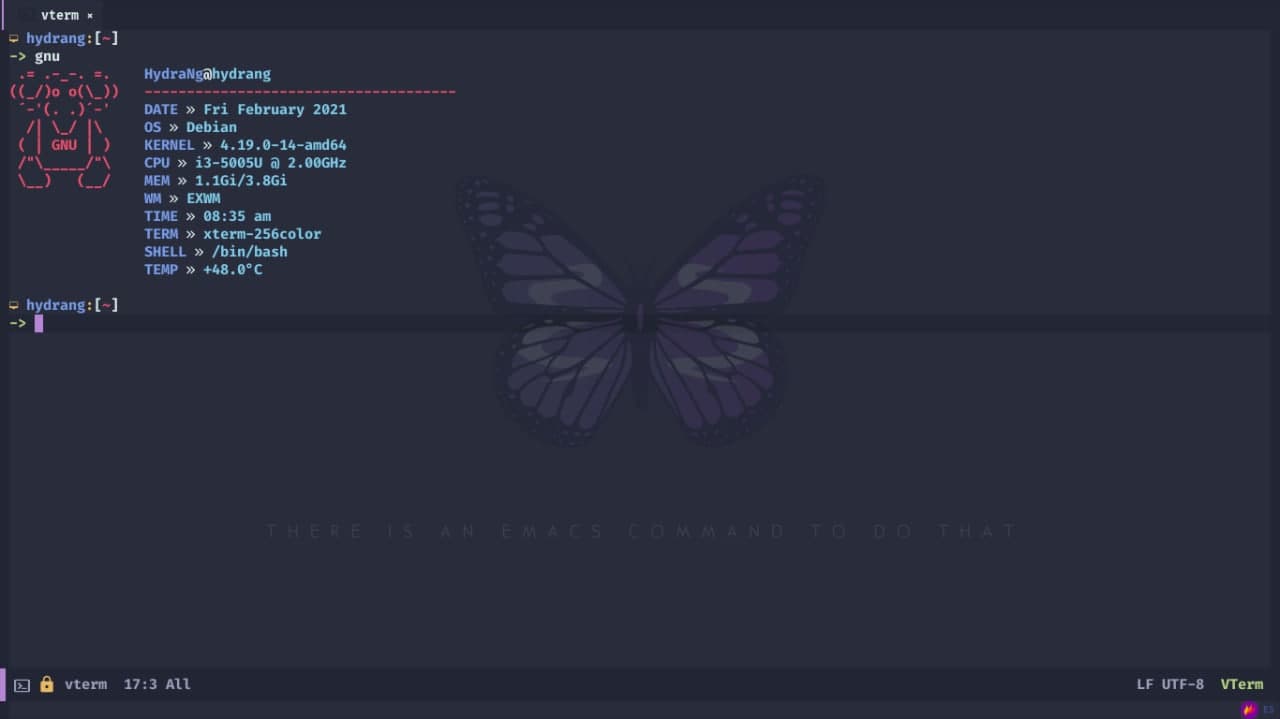This screenshot has width=1280, height=719.
Task: Close the vterm tab with the x
Action: click(x=90, y=16)
